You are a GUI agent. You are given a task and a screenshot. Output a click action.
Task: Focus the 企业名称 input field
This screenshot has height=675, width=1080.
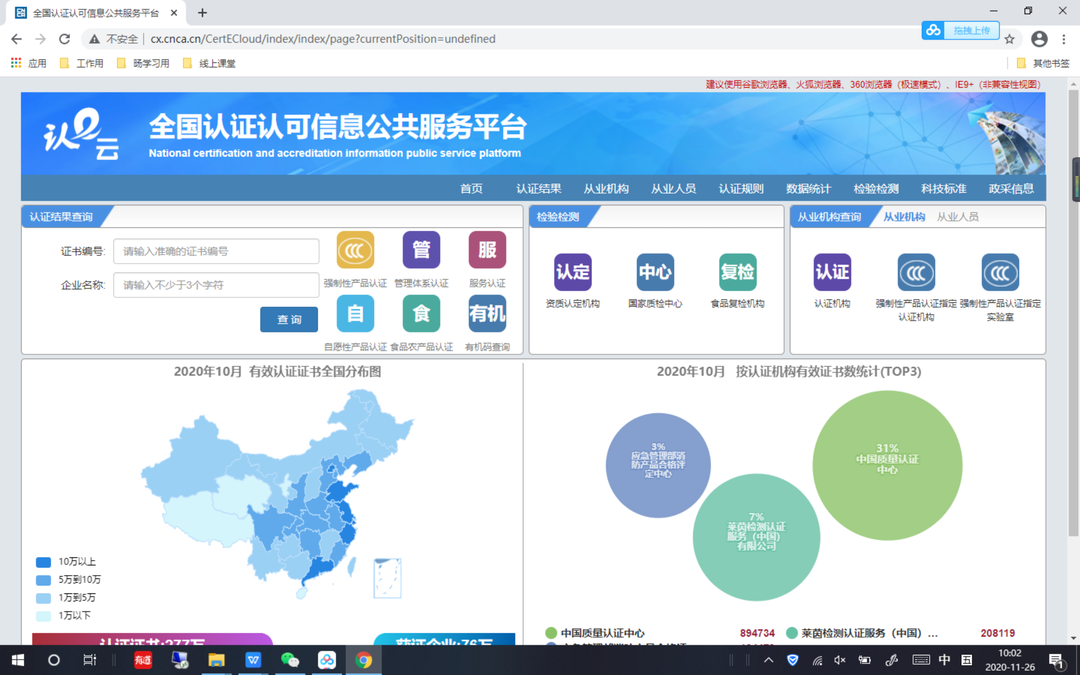pos(216,285)
